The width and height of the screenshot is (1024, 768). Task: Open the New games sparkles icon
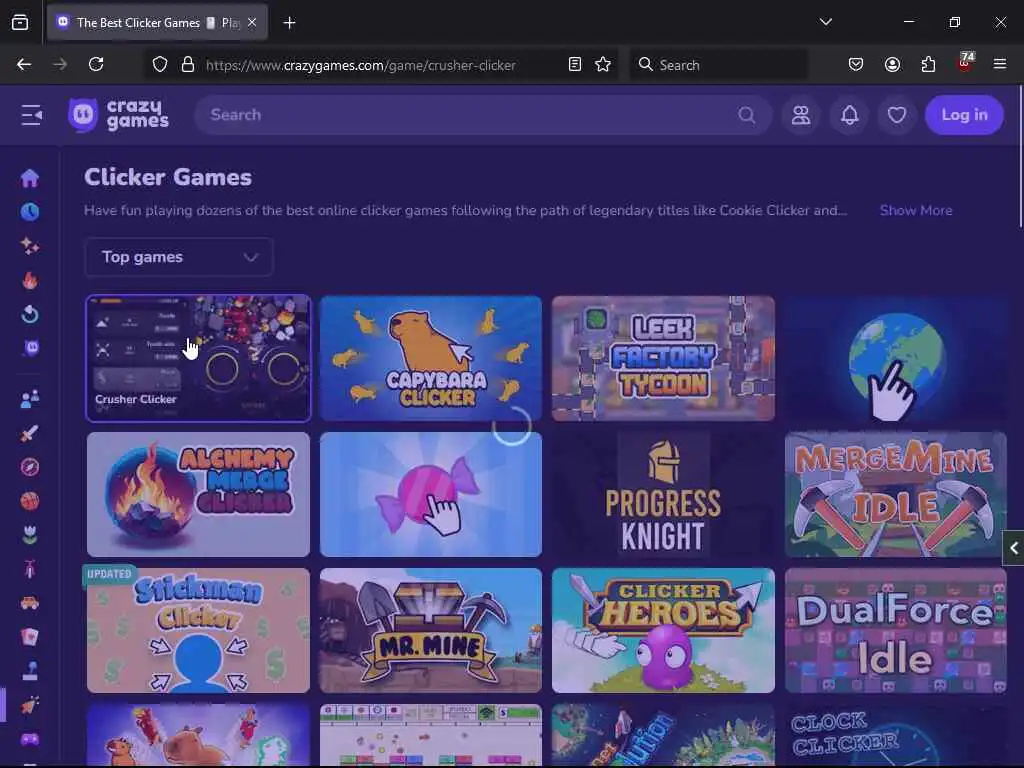point(29,246)
